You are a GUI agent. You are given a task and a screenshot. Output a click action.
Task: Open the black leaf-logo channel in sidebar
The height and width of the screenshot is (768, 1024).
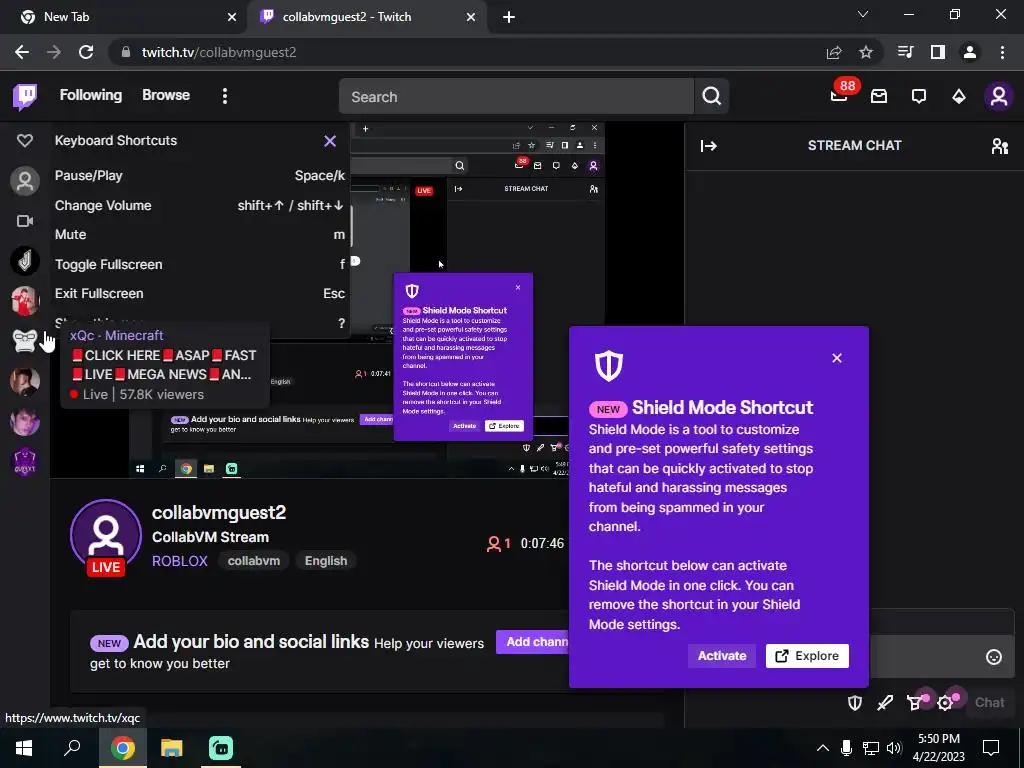point(25,261)
